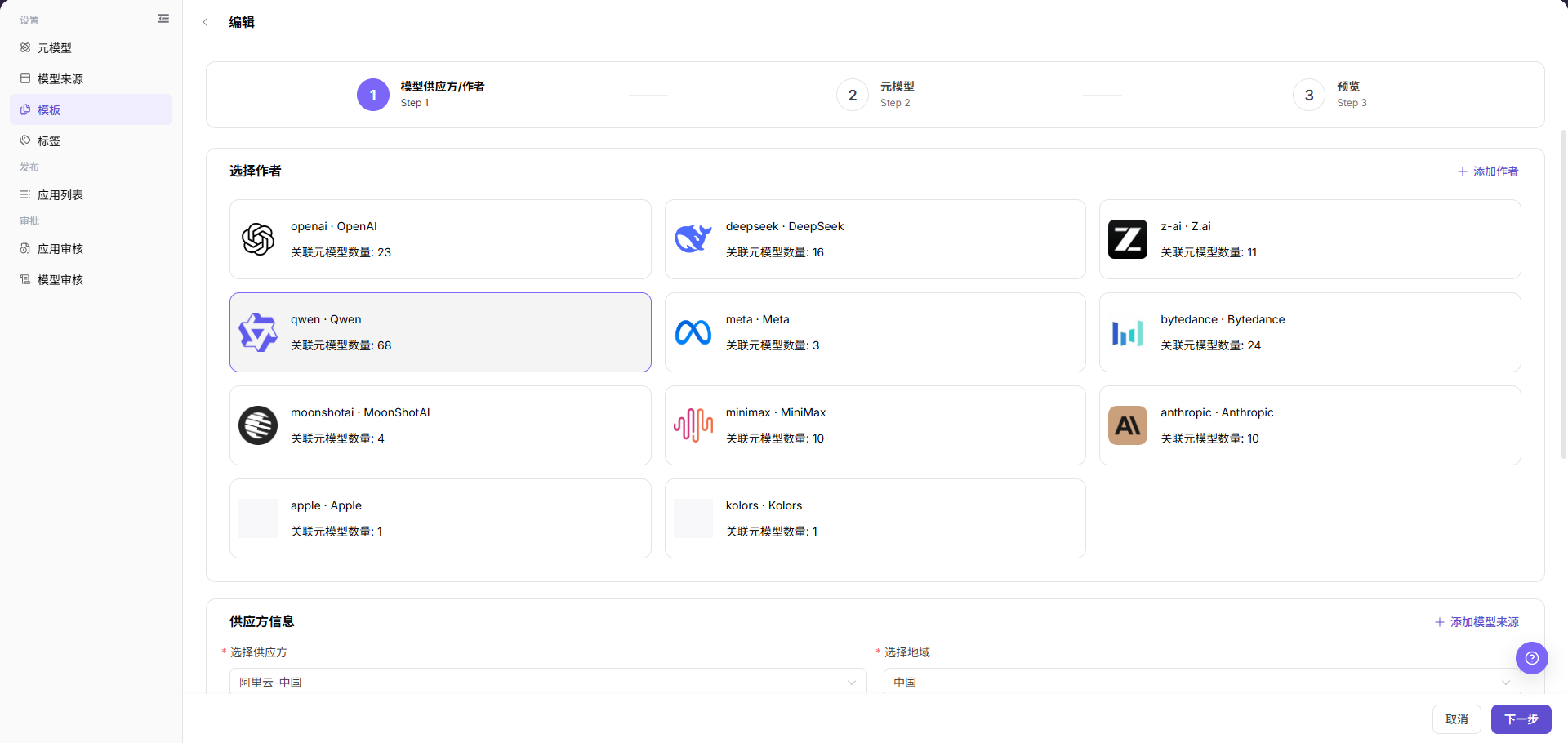Click the 添加作者 link

click(x=1488, y=171)
